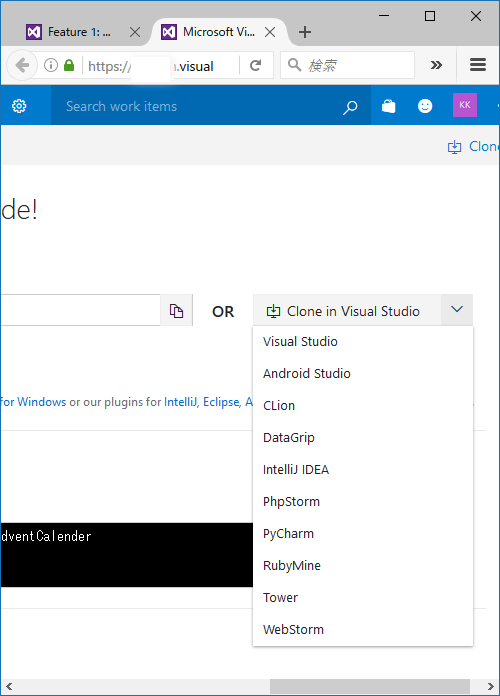Click the site information icon

pos(51,65)
